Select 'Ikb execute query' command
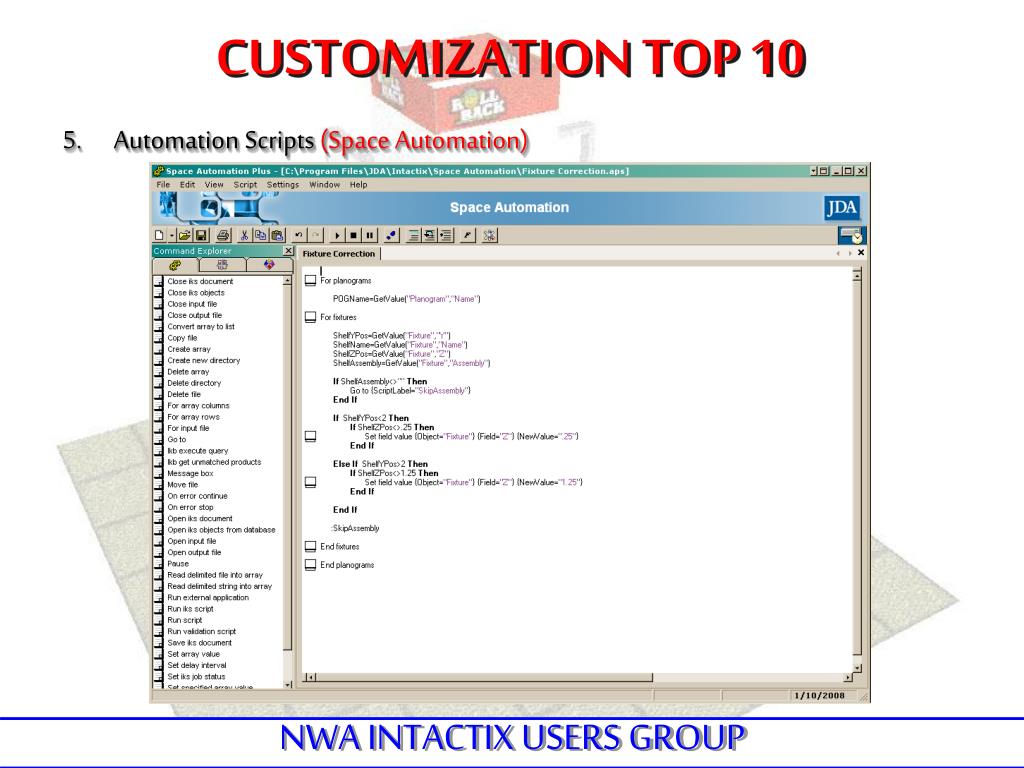Viewport: 1024px width, 768px height. pyautogui.click(x=197, y=451)
